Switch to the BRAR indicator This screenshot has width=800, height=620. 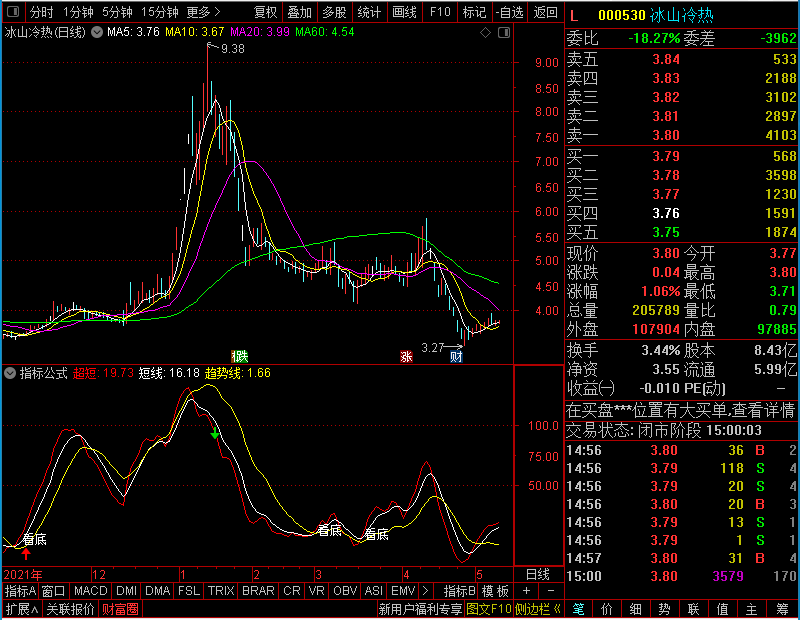pos(258,591)
